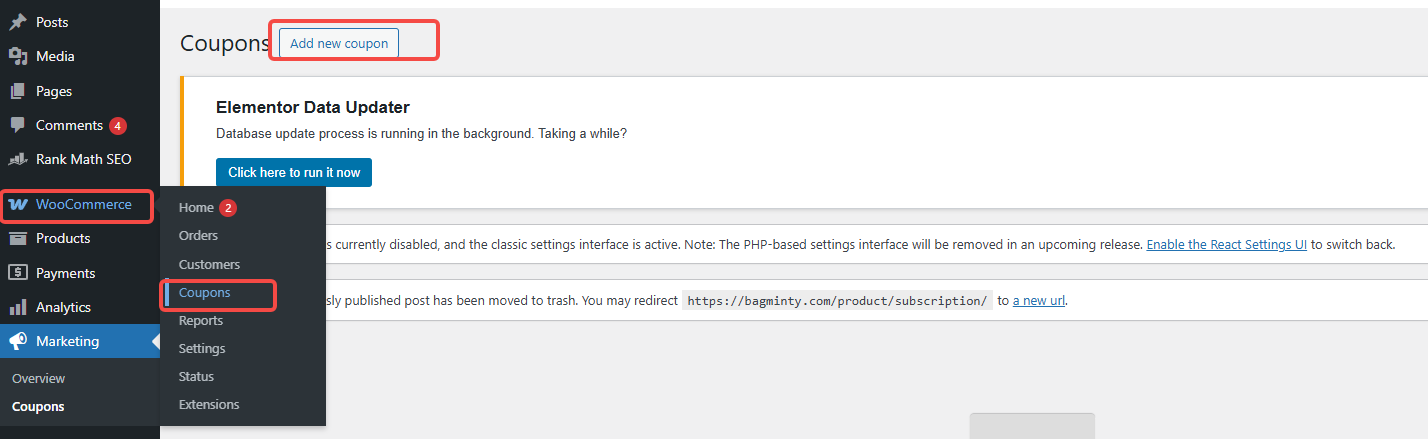Click the Pages icon in sidebar

coord(17,91)
